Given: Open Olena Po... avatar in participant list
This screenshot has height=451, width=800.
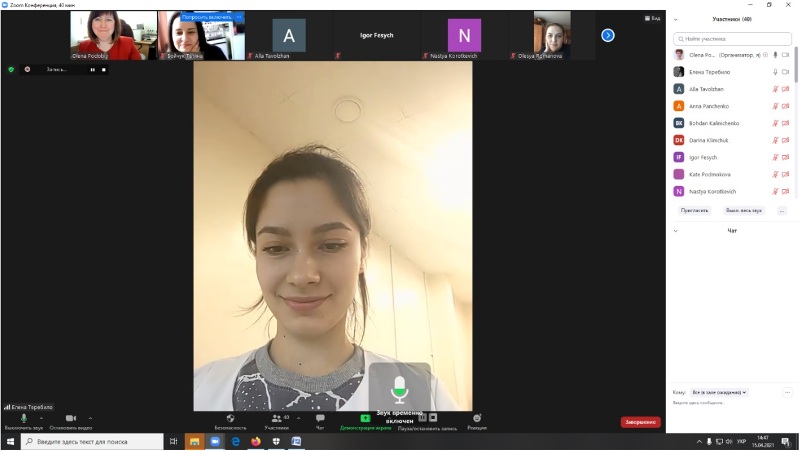Looking at the screenshot, I should (679, 55).
